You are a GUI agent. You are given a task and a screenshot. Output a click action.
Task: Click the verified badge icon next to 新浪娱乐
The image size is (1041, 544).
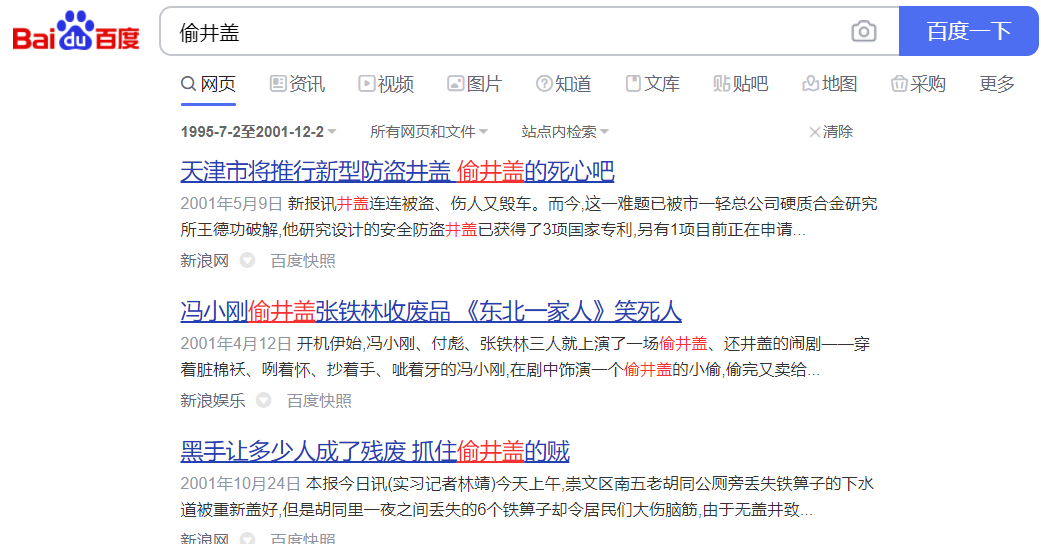(263, 401)
